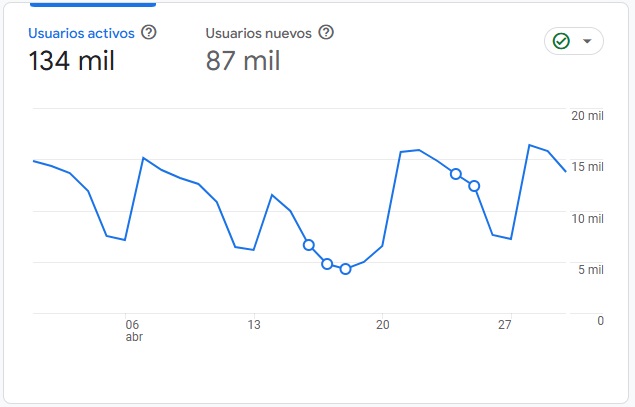The image size is (635, 407).
Task: Click the 15 mil y-axis label
Action: point(588,167)
